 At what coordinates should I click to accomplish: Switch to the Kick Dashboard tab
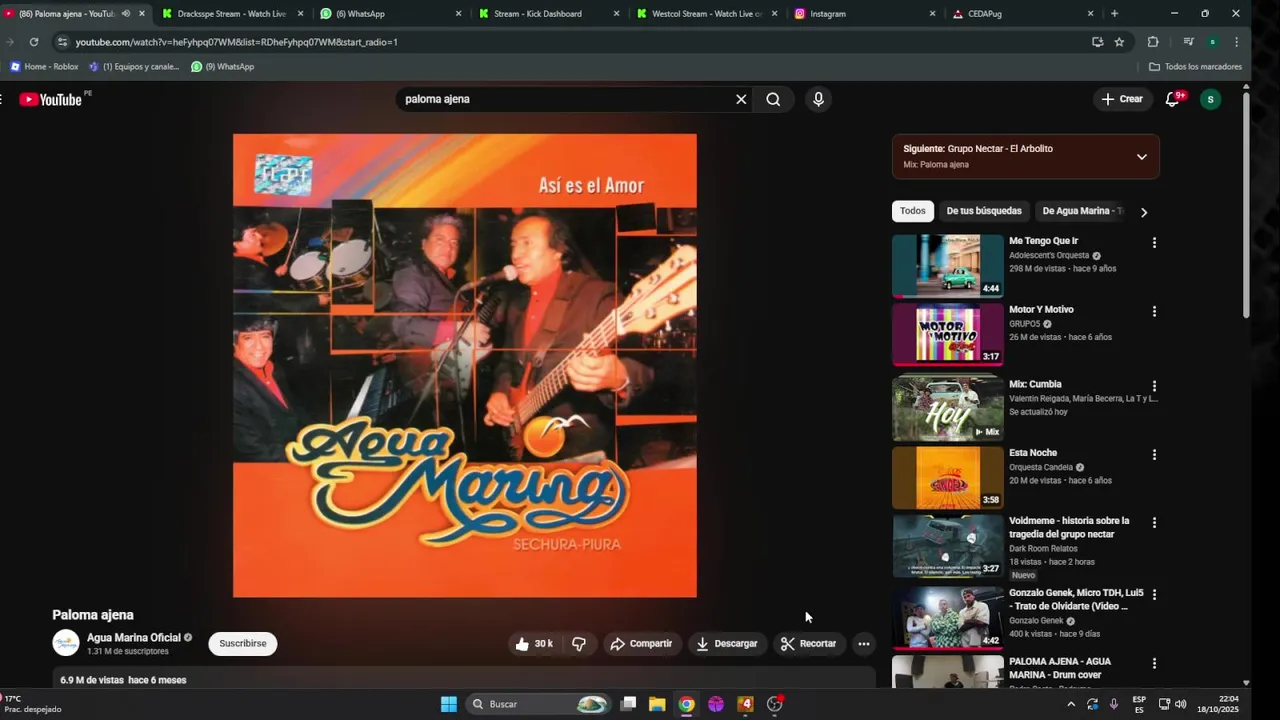[x=548, y=14]
